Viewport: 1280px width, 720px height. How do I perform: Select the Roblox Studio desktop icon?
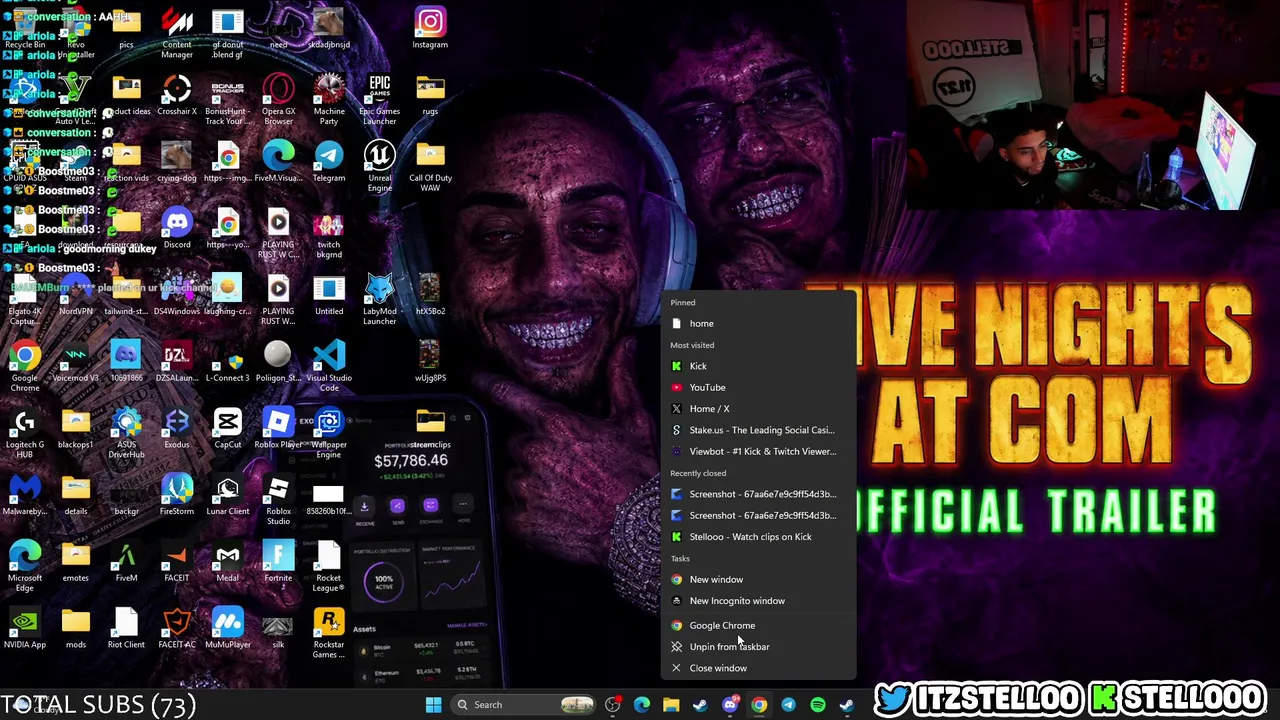pos(278,501)
